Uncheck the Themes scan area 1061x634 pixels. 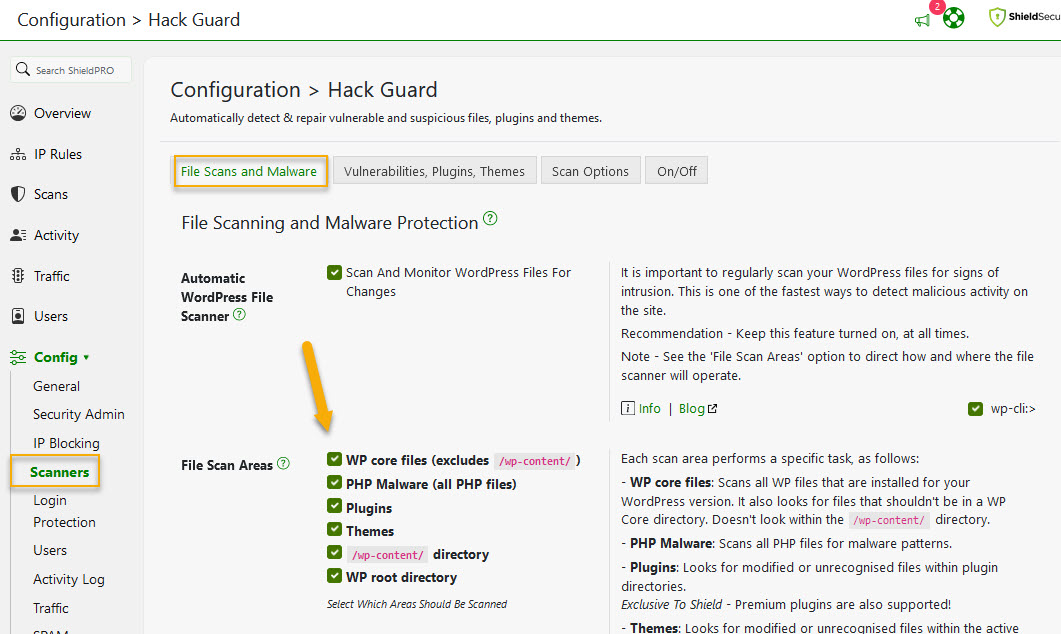click(334, 530)
